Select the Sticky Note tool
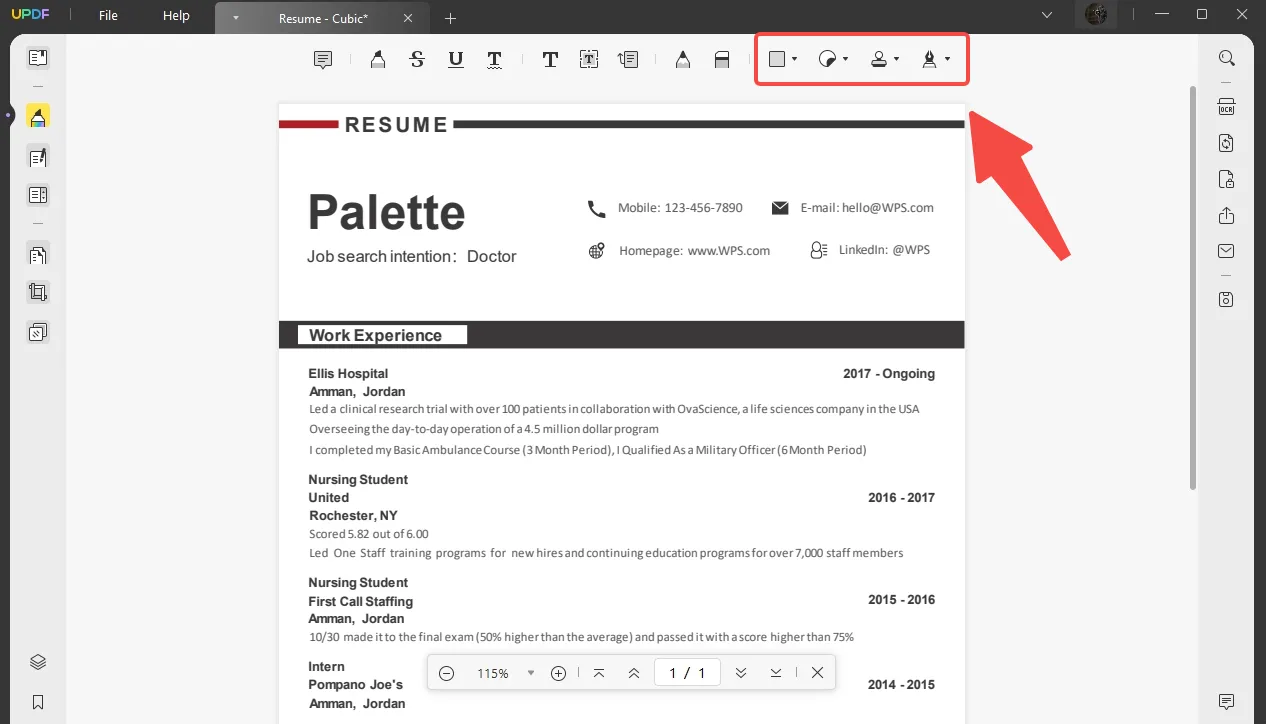This screenshot has height=724, width=1266. pyautogui.click(x=323, y=60)
